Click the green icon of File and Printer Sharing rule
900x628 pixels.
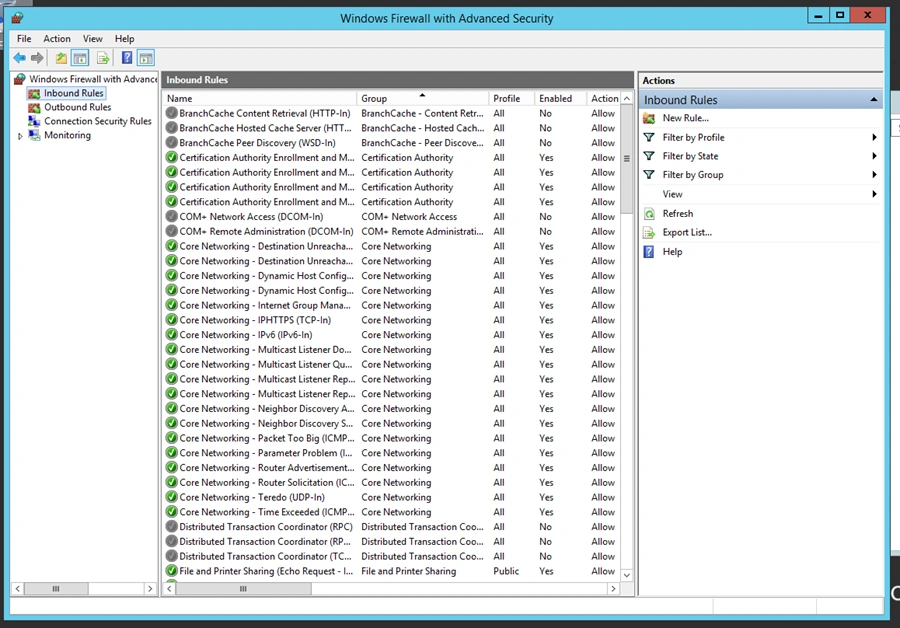[x=172, y=571]
